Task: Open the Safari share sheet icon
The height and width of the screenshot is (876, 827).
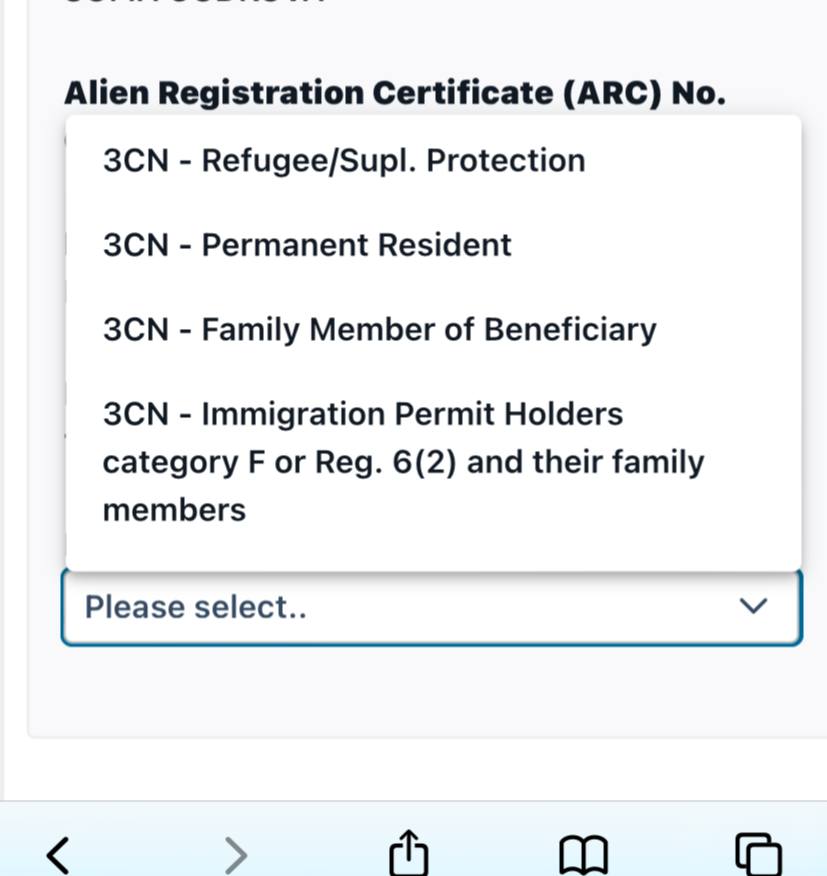Action: (408, 855)
